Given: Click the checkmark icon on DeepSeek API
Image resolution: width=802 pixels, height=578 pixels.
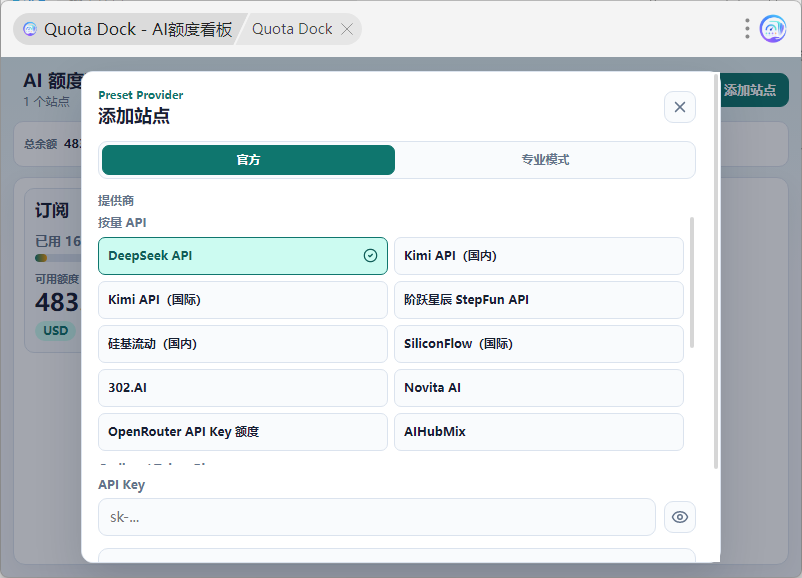Looking at the screenshot, I should 370,256.
